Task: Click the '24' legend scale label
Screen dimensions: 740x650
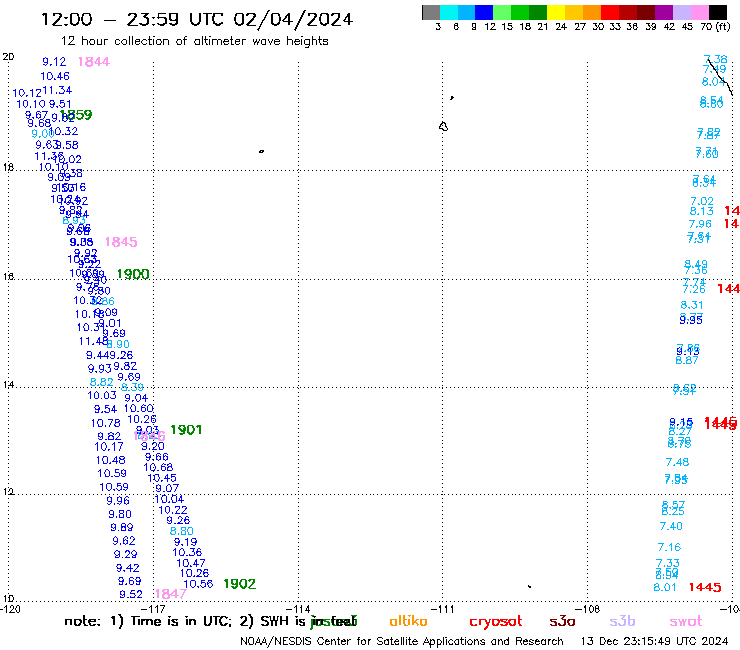Action: click(561, 27)
